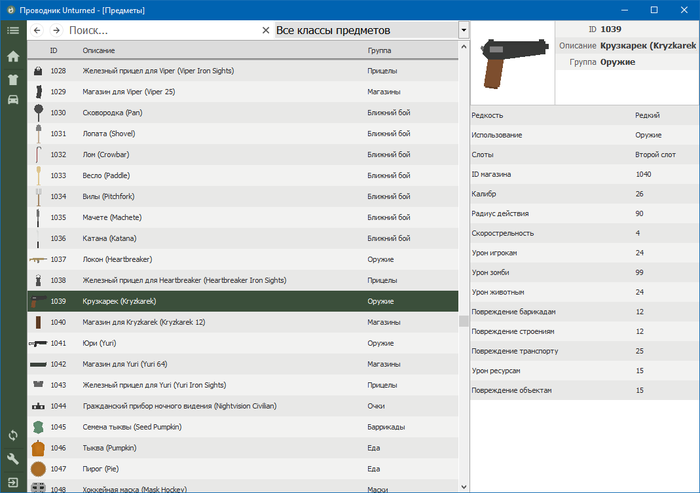Clear the search field with the X
The image size is (700, 493).
265,31
